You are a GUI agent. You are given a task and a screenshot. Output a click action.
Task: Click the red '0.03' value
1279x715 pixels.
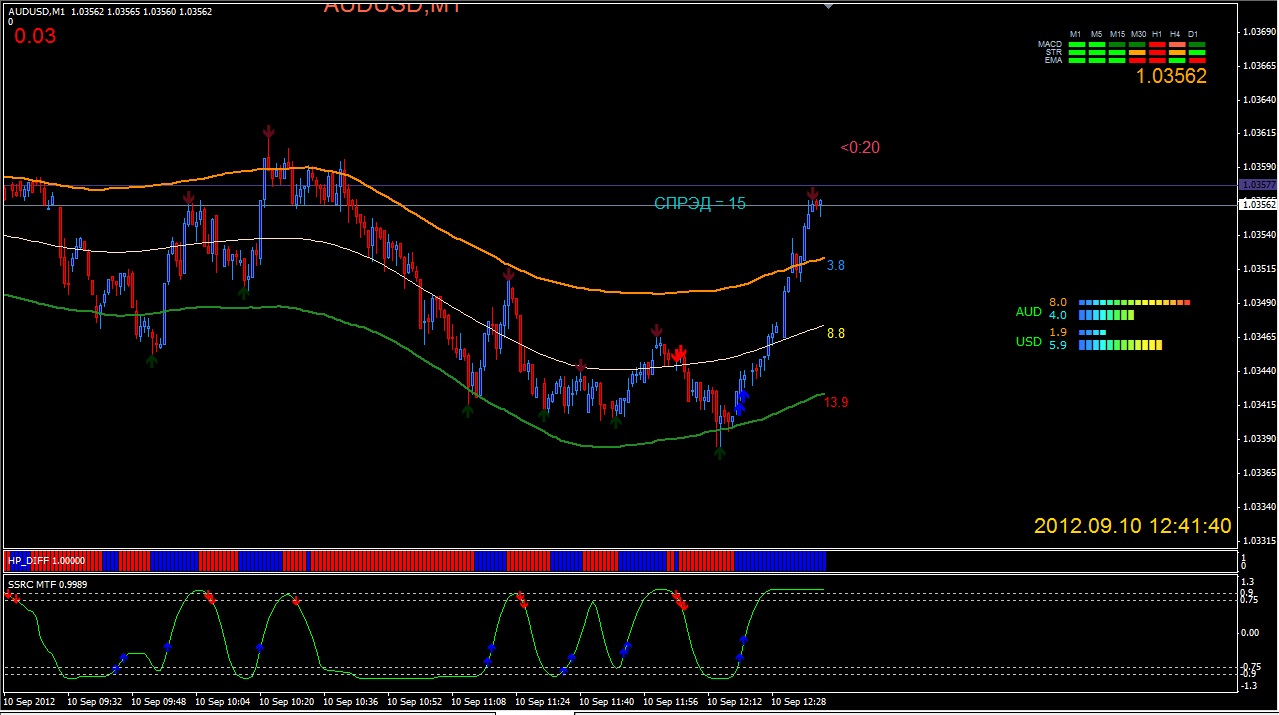point(35,37)
